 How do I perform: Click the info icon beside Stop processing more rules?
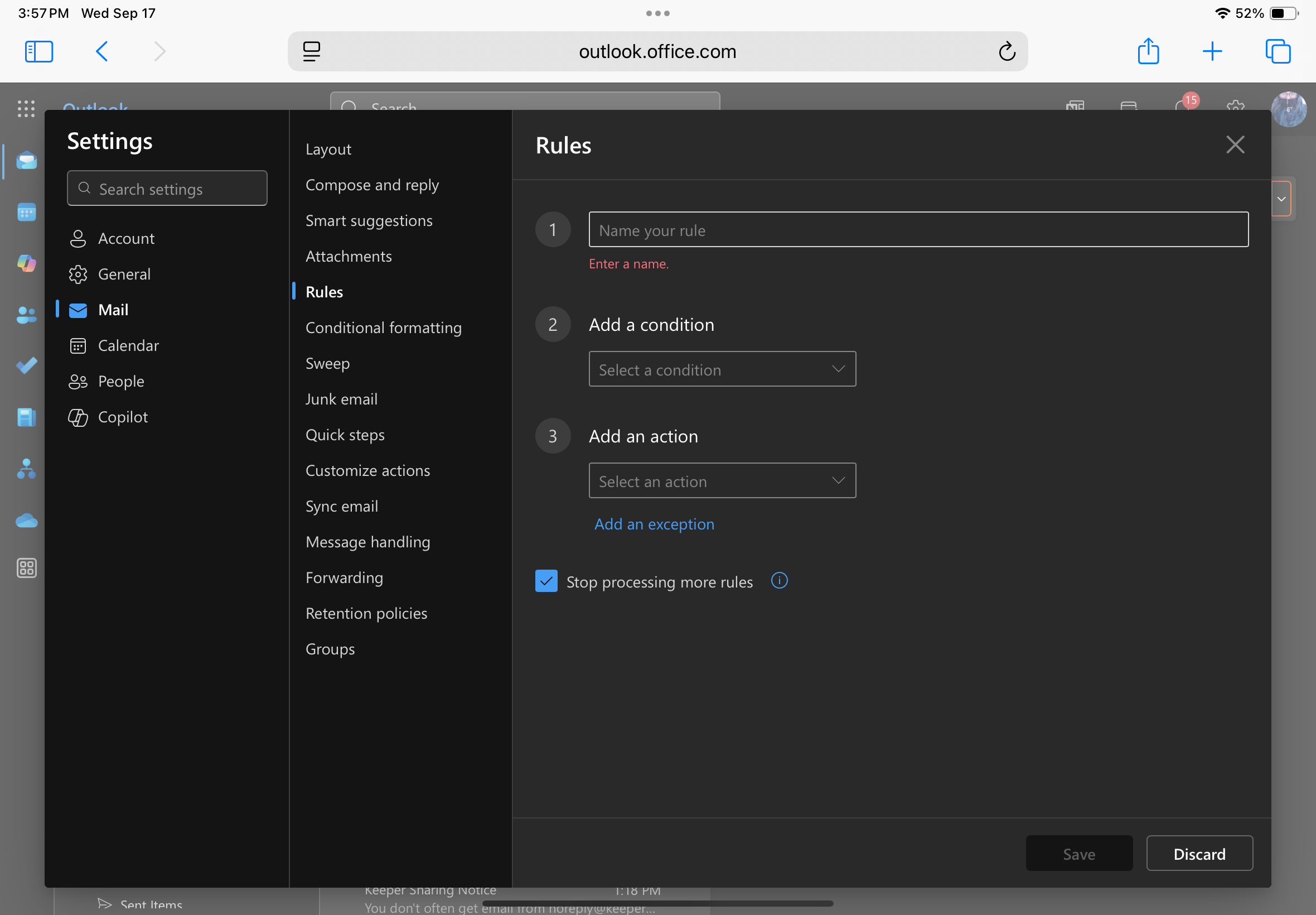[779, 581]
